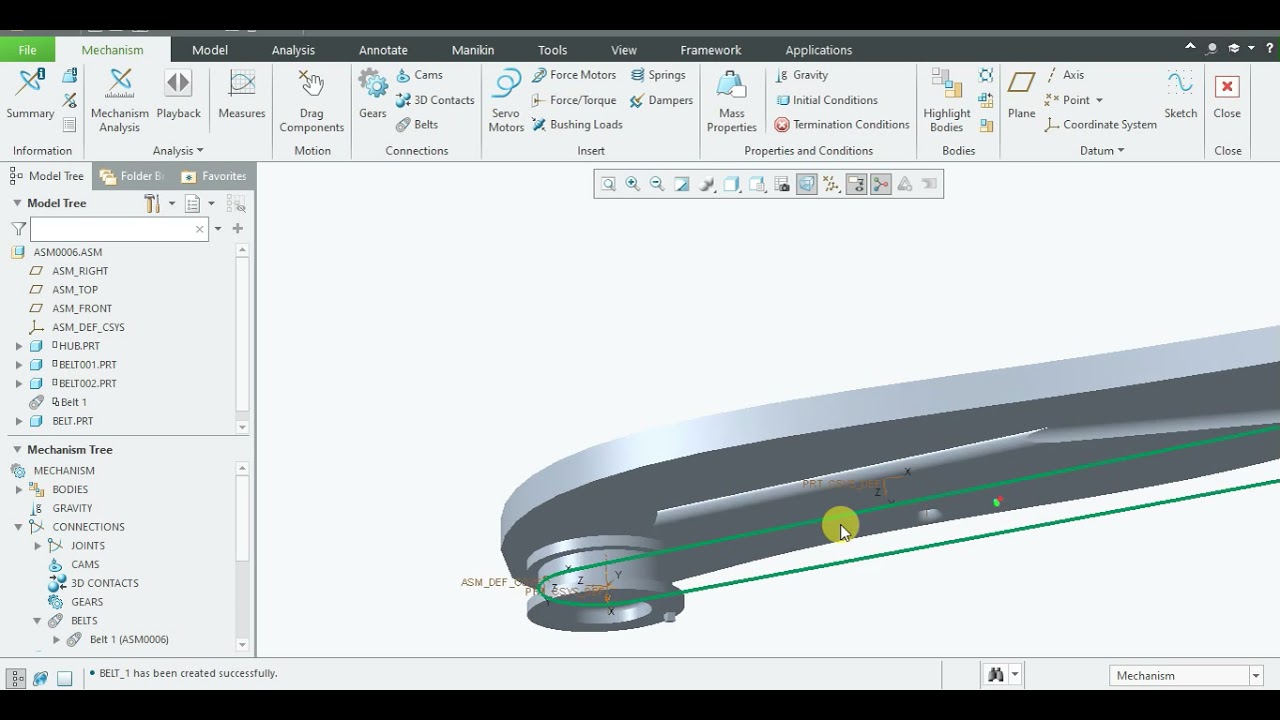Click the Cams connection tool
The image size is (1280, 720).
419,75
